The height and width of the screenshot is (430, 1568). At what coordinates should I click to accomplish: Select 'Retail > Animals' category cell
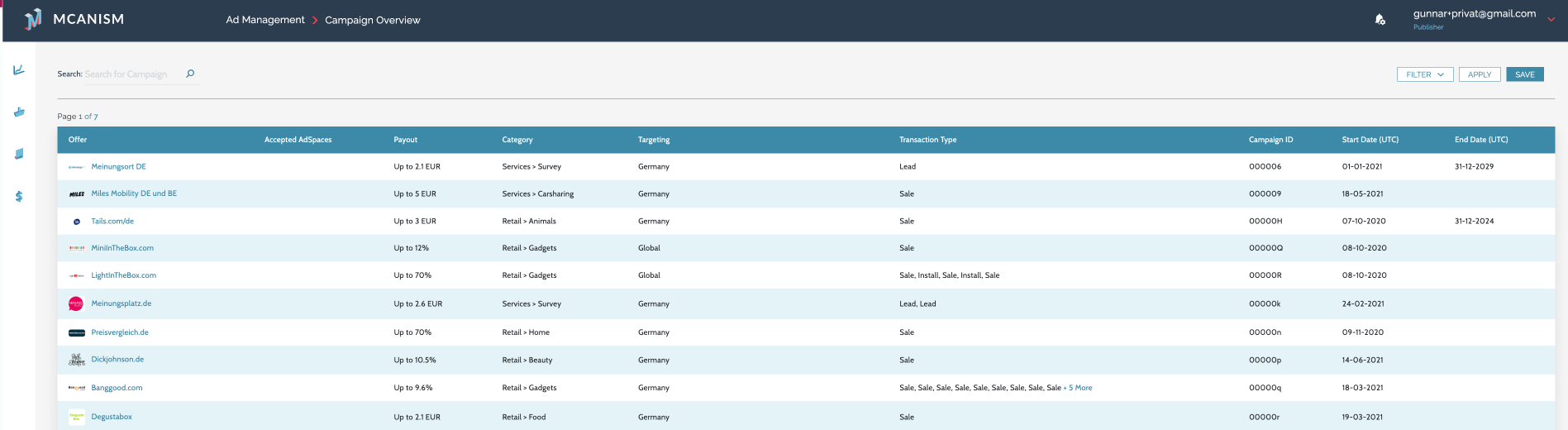(x=529, y=221)
